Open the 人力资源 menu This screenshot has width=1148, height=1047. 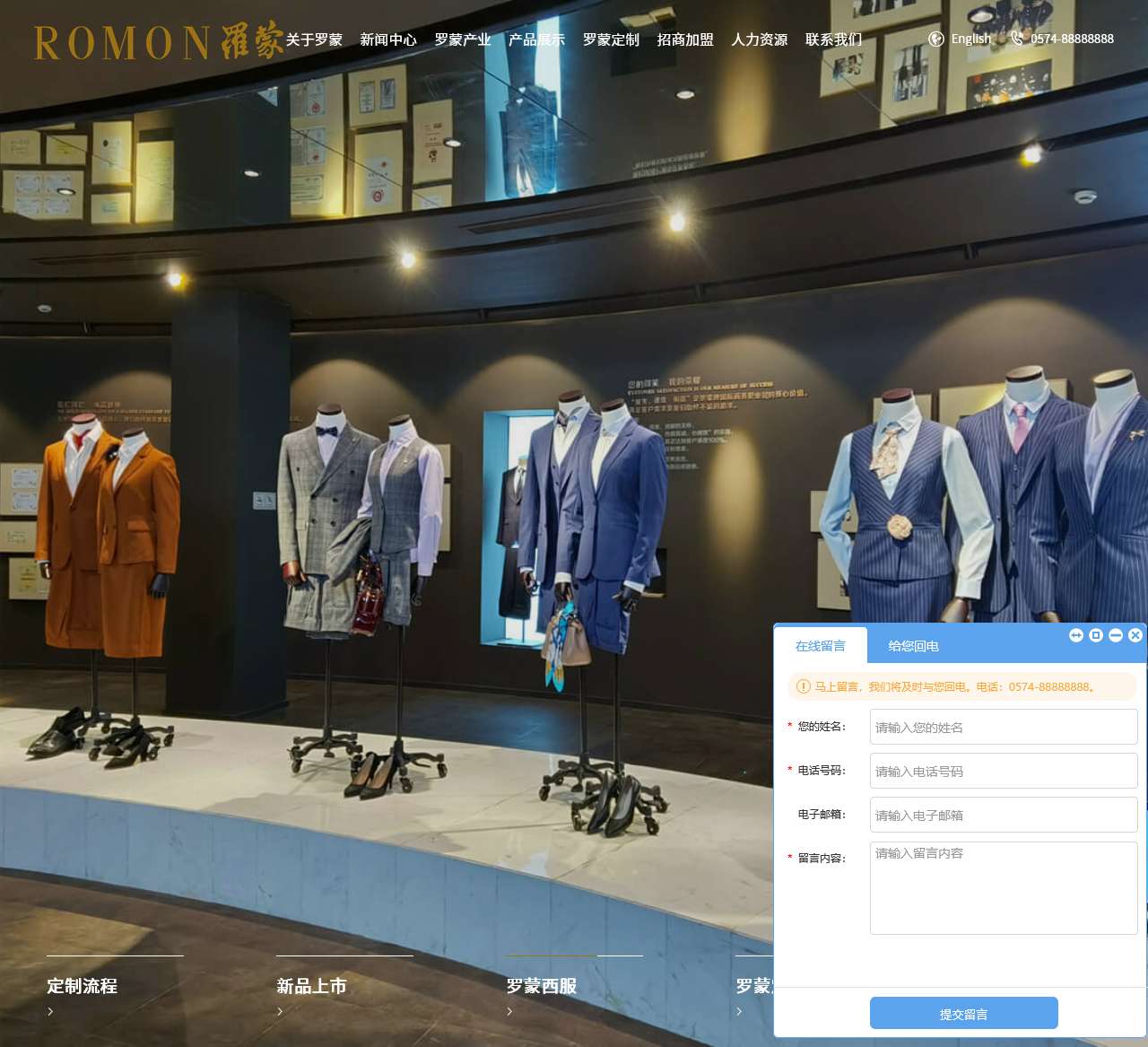tap(760, 39)
